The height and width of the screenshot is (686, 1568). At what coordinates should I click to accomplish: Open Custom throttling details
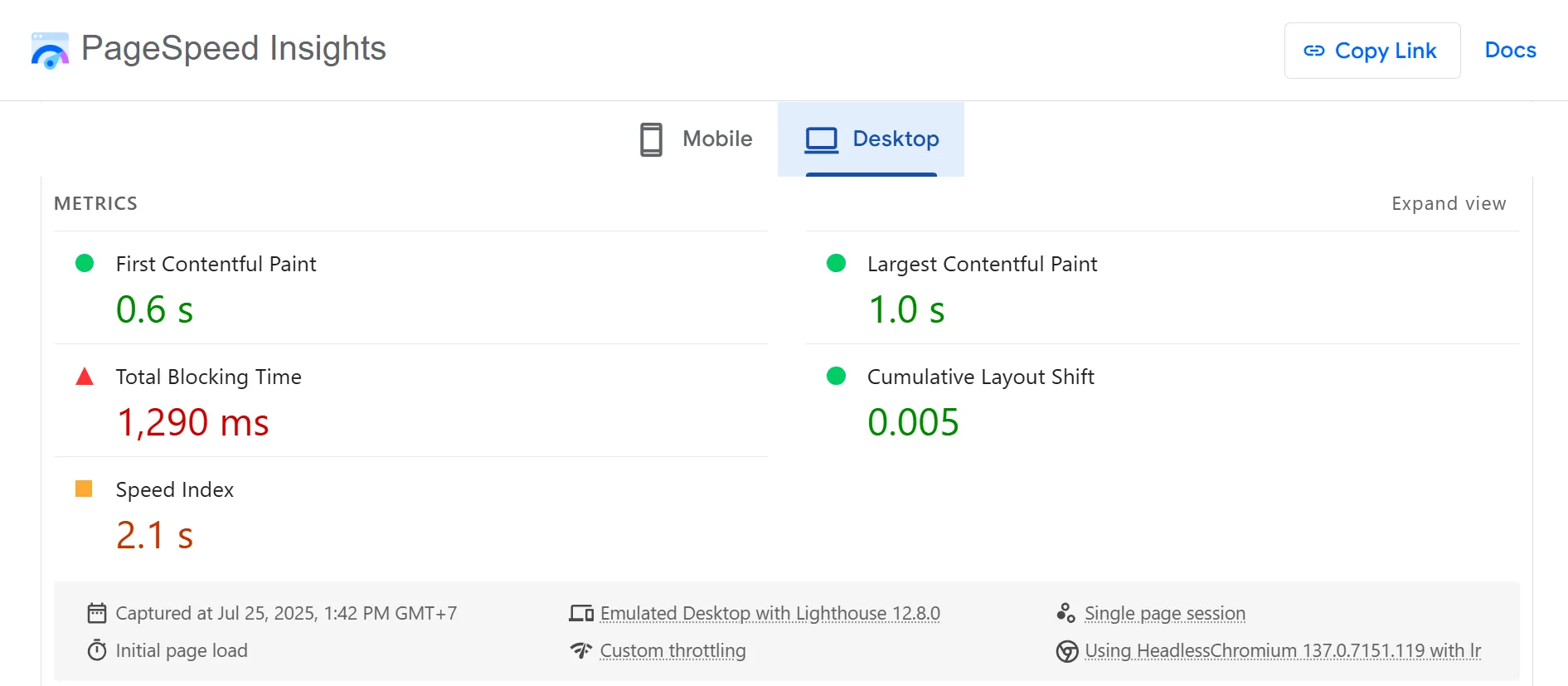click(672, 650)
